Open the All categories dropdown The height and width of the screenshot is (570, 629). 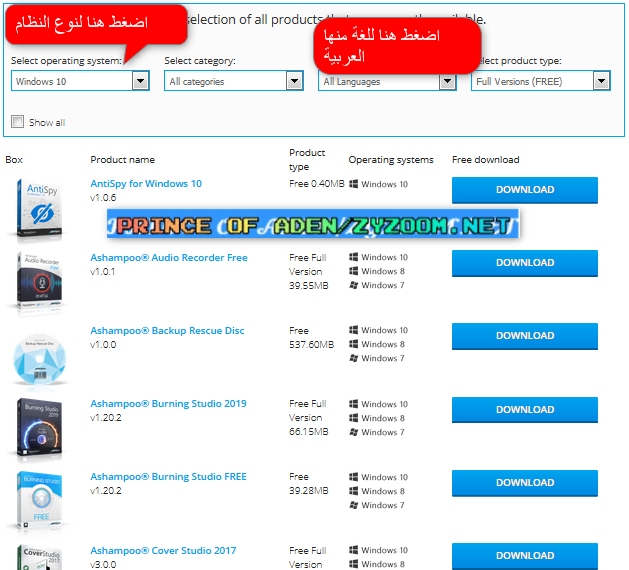(x=234, y=81)
